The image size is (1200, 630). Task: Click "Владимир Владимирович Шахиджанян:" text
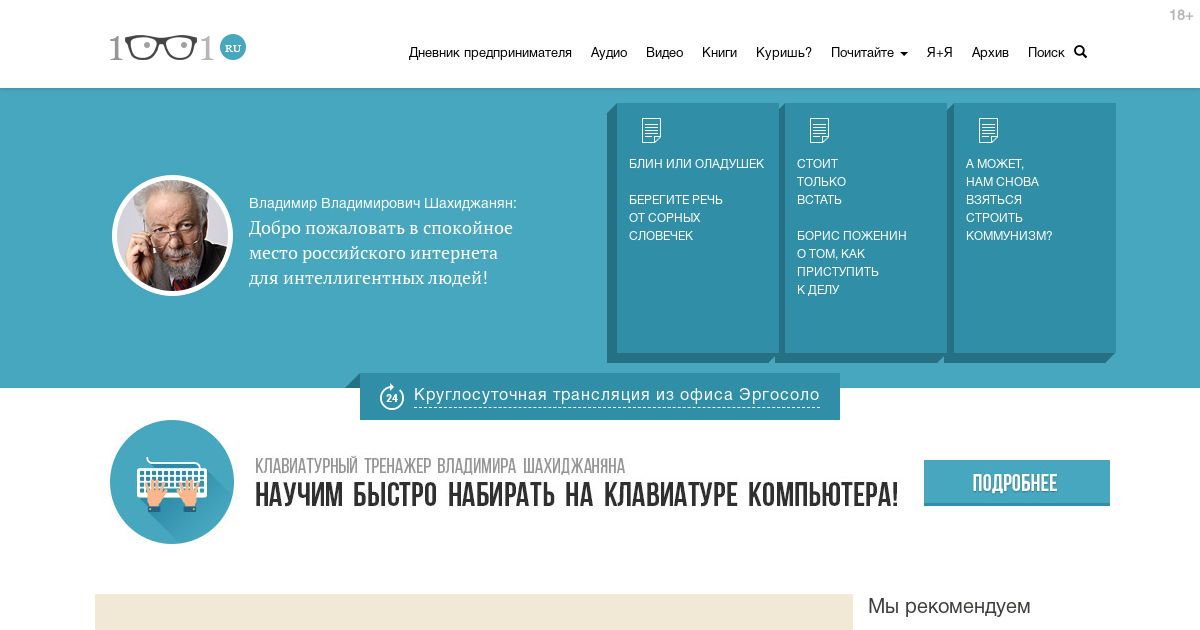383,203
